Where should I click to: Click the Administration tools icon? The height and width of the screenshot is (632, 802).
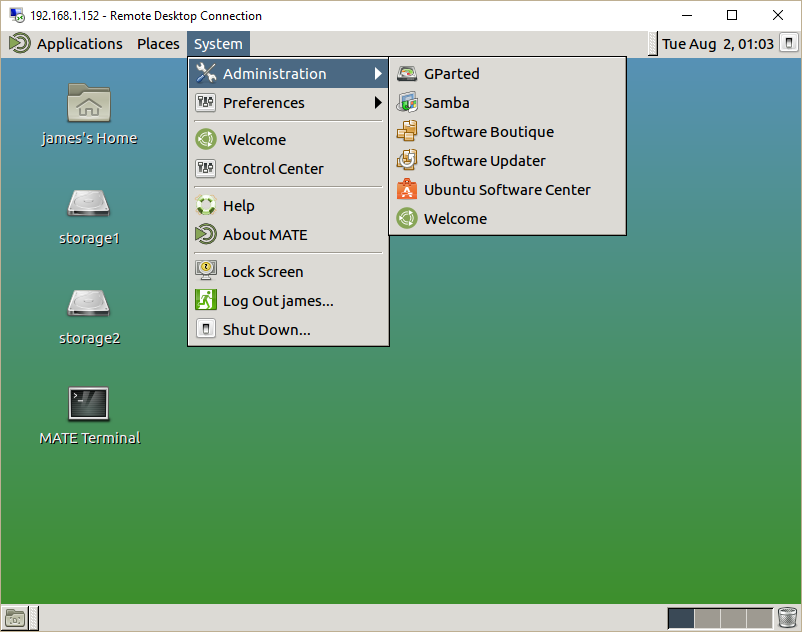[206, 74]
